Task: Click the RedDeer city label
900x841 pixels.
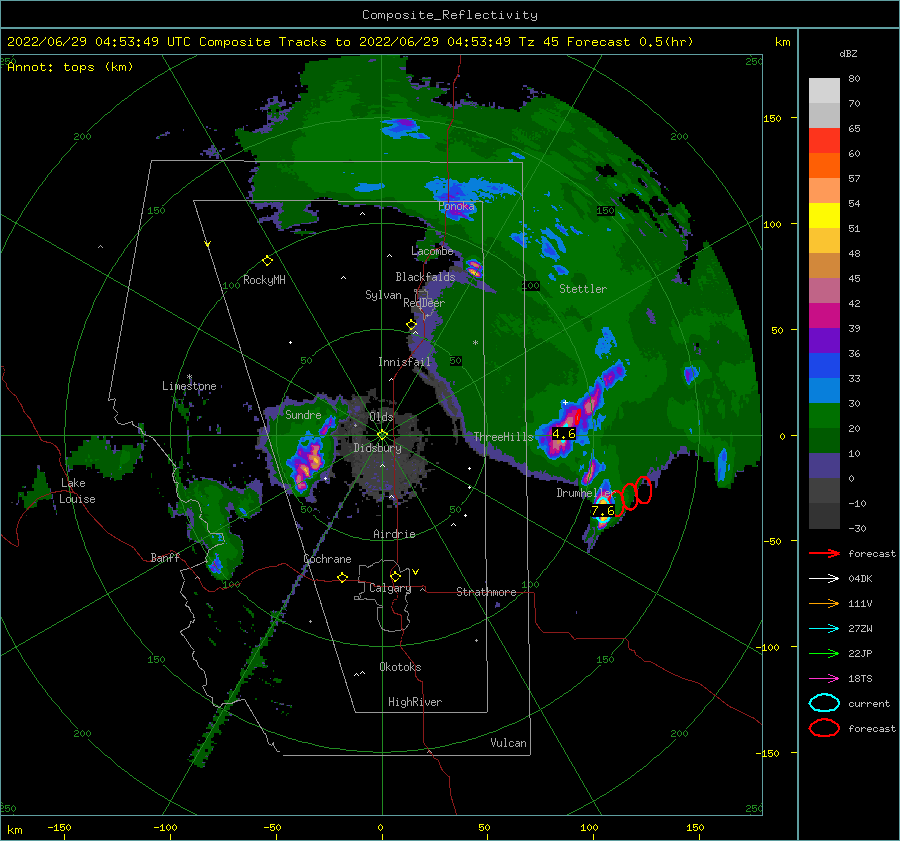Action: coord(424,303)
